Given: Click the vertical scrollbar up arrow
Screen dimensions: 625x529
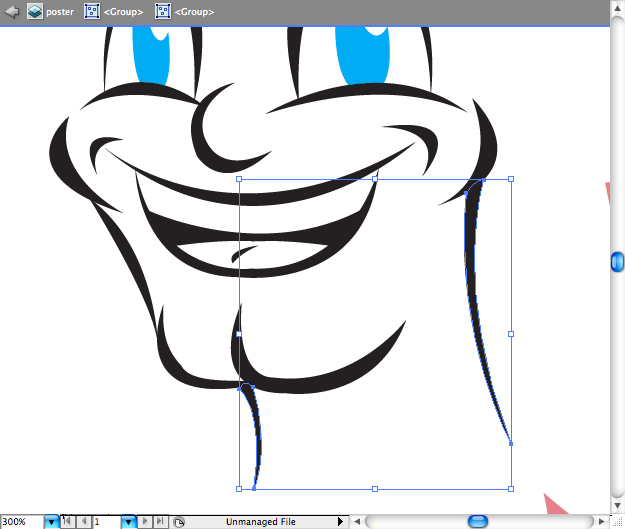Looking at the screenshot, I should pyautogui.click(x=617, y=8).
